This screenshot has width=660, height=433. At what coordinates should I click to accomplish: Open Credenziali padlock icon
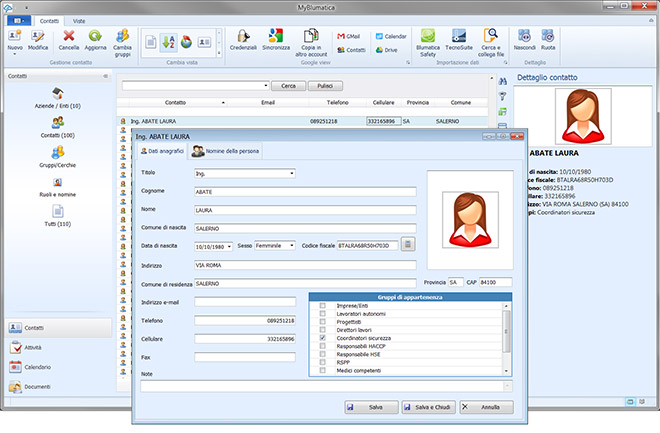(243, 36)
